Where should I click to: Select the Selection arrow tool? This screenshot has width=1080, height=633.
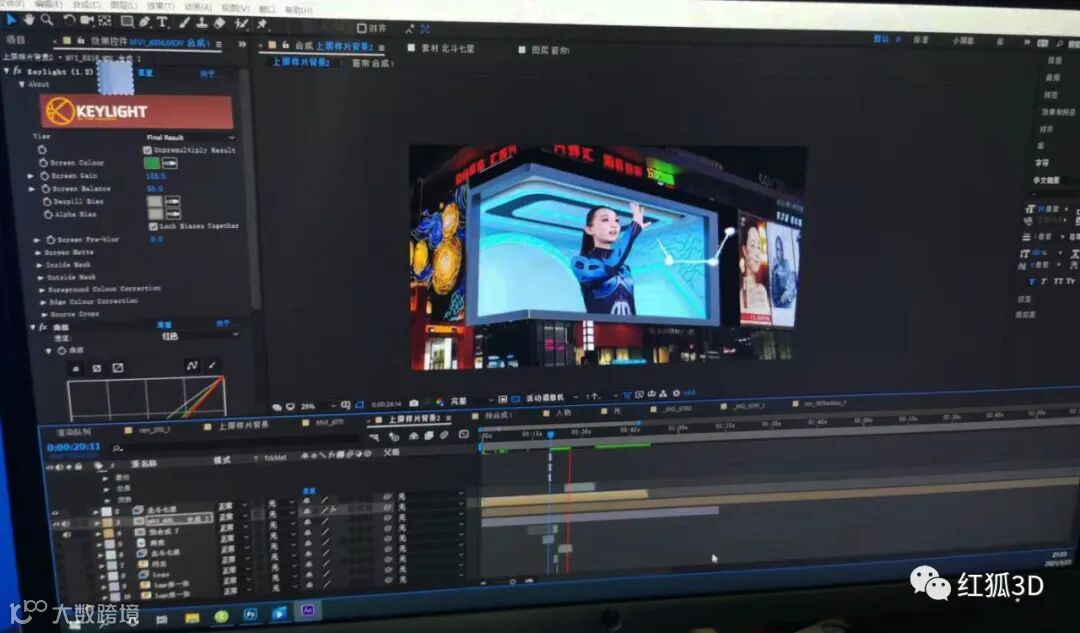point(10,19)
